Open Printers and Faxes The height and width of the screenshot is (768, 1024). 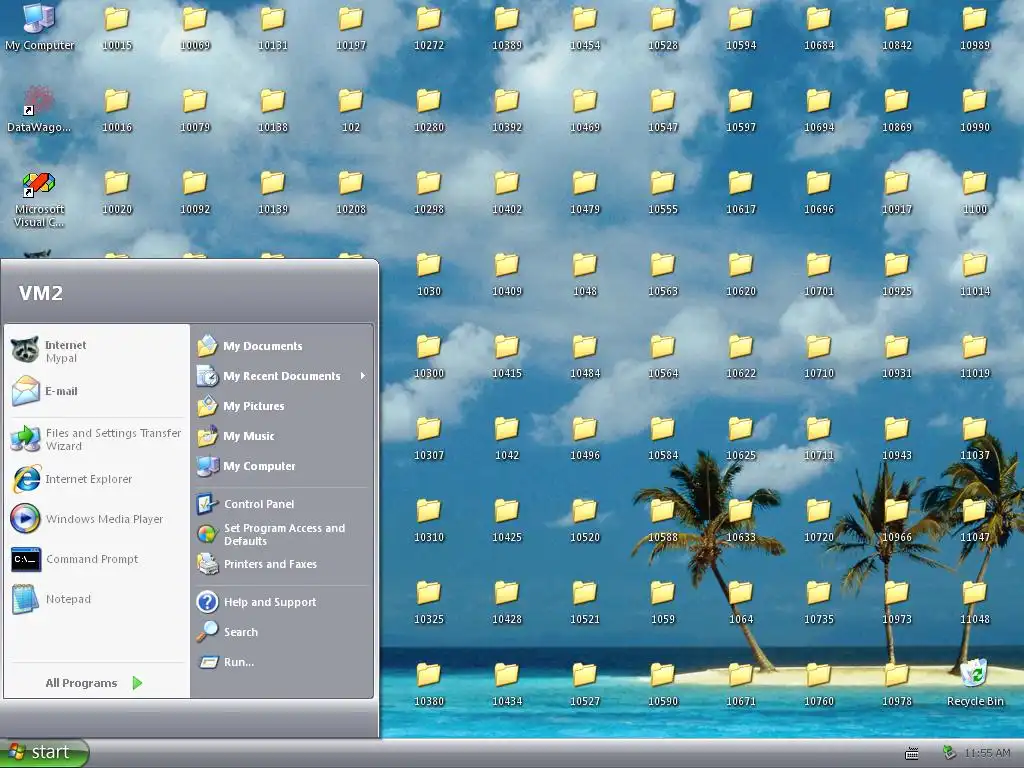pyautogui.click(x=282, y=564)
